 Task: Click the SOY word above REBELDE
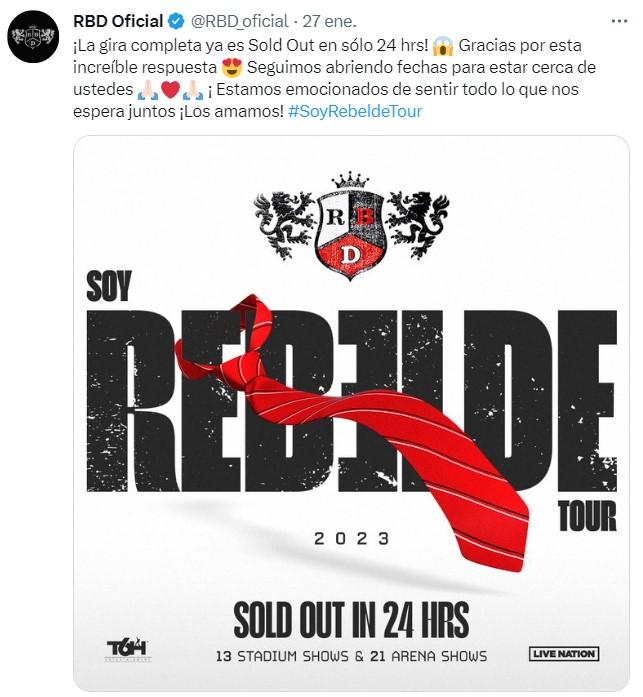(109, 287)
